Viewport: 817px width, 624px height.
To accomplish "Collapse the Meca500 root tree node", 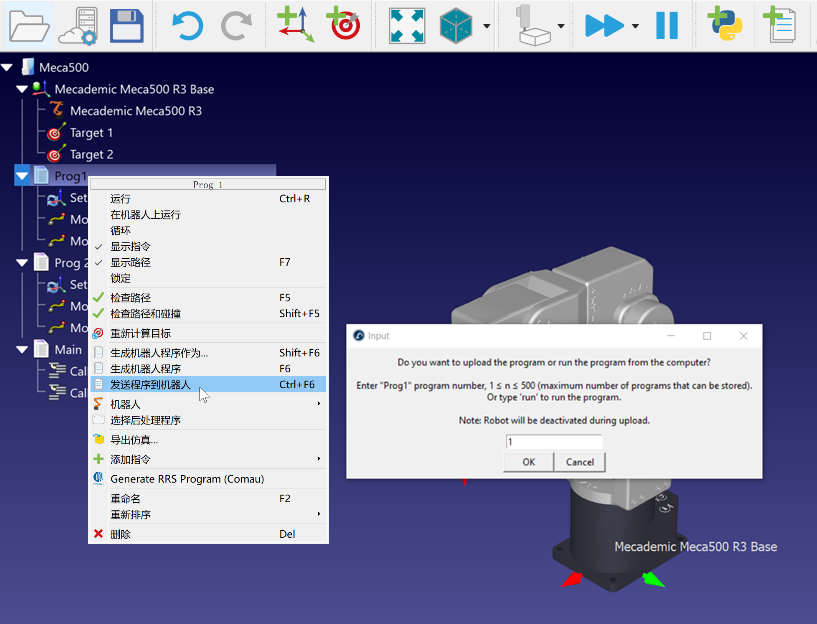I will click(8, 68).
